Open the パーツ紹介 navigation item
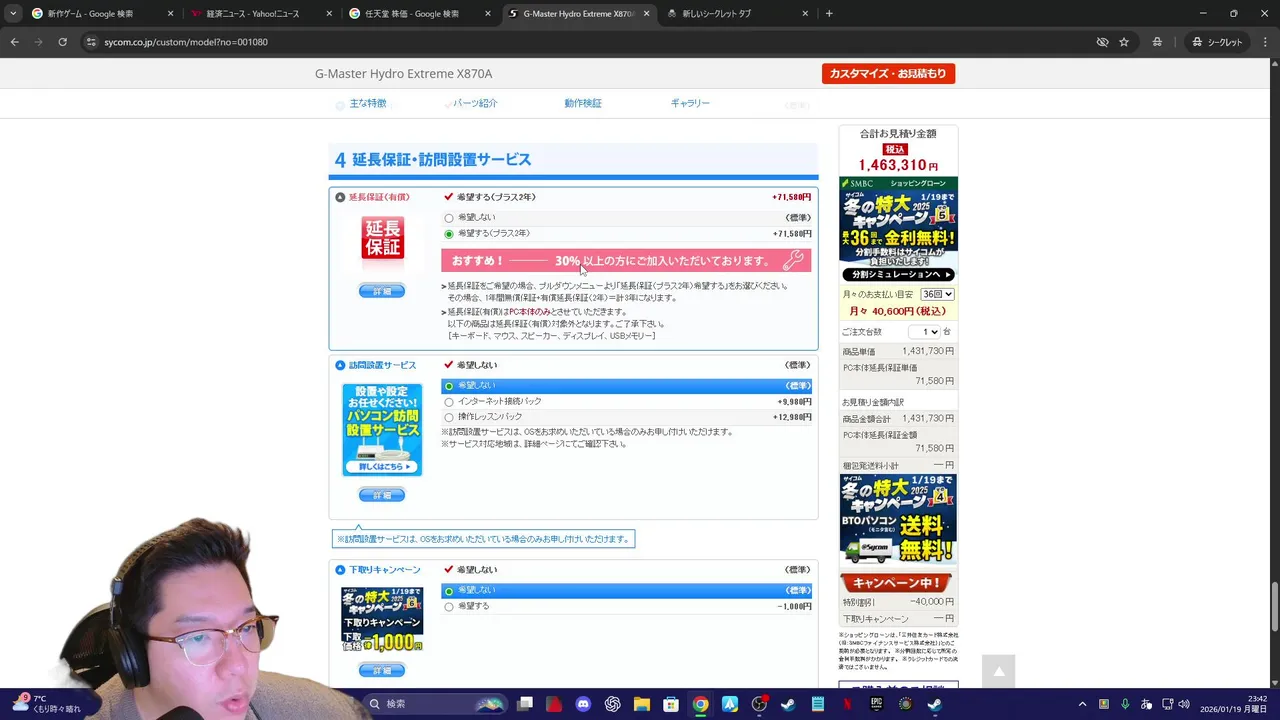1280x720 pixels. click(x=475, y=103)
